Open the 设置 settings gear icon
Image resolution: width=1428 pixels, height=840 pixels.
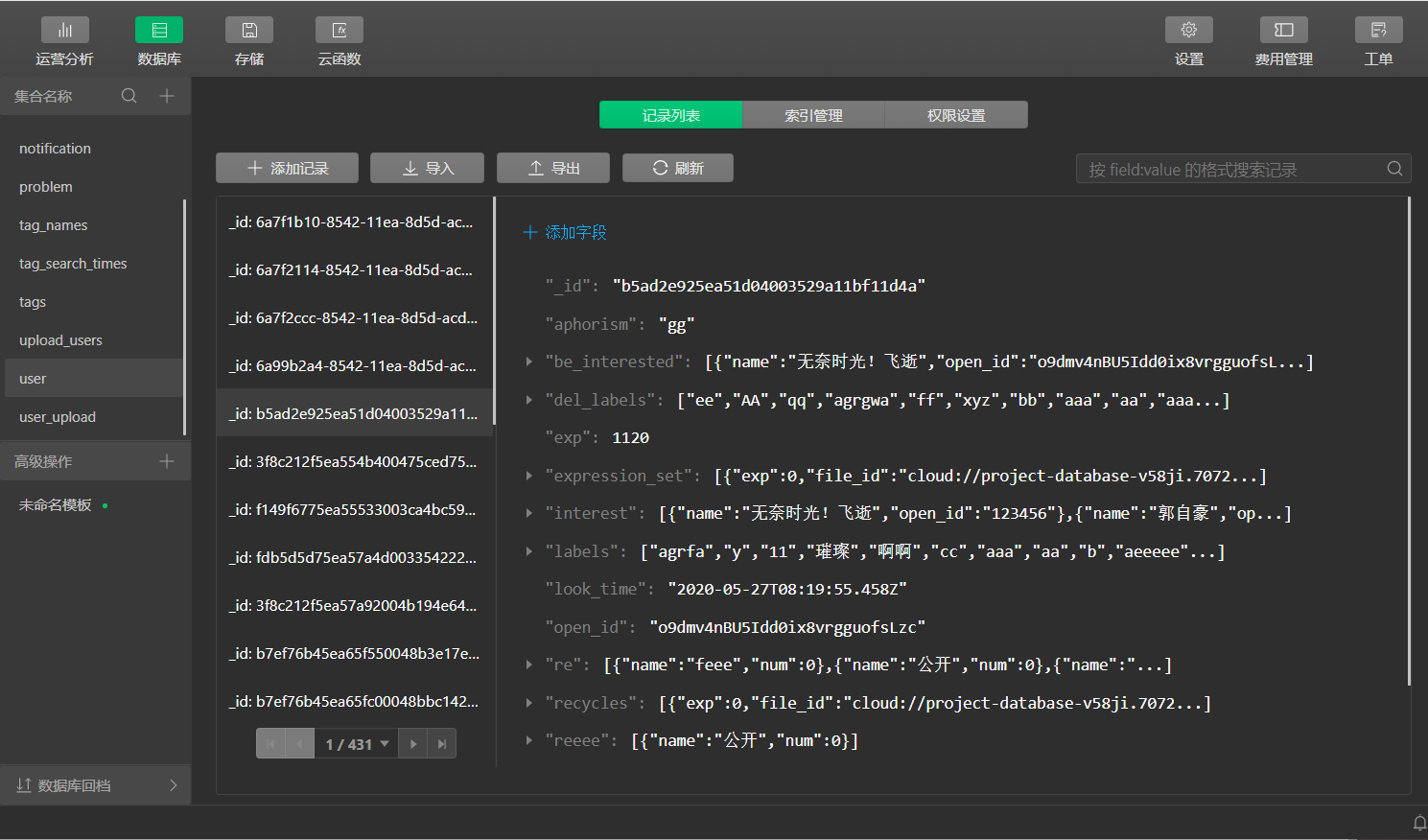(1189, 31)
